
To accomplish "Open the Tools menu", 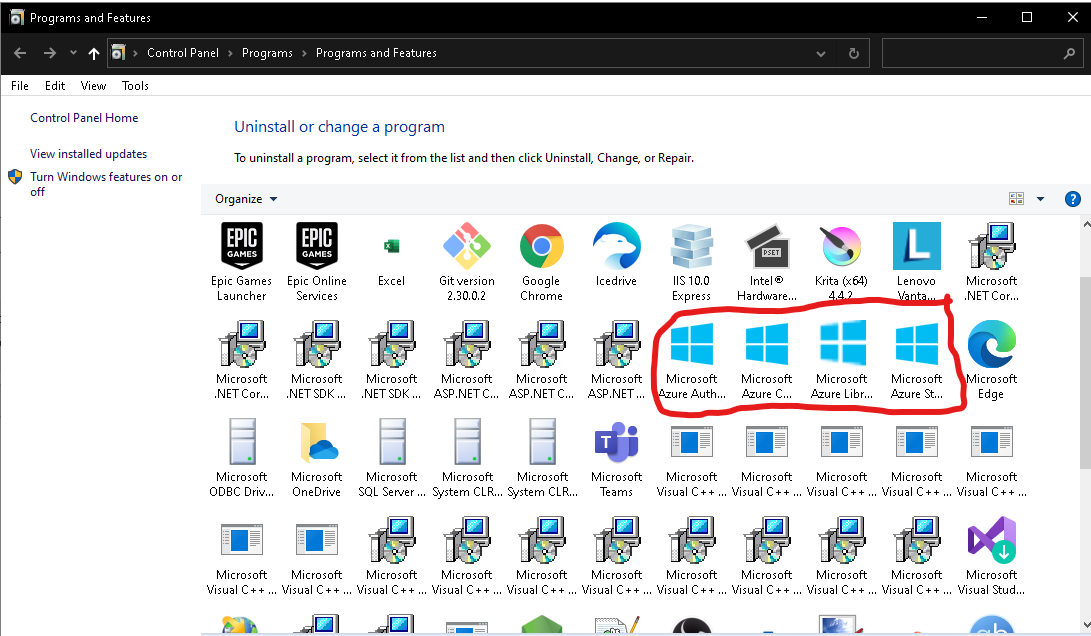I will pos(135,86).
